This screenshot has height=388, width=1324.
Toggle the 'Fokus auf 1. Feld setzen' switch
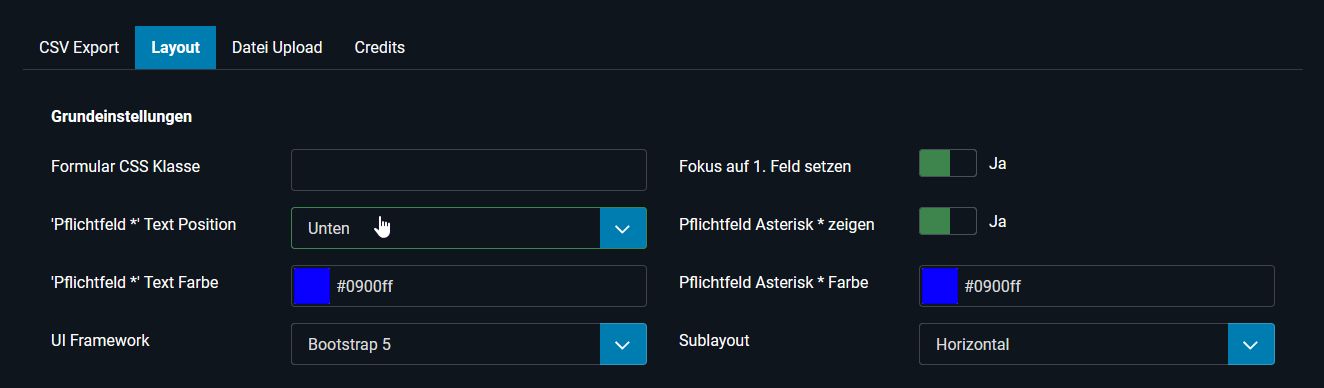(x=948, y=163)
